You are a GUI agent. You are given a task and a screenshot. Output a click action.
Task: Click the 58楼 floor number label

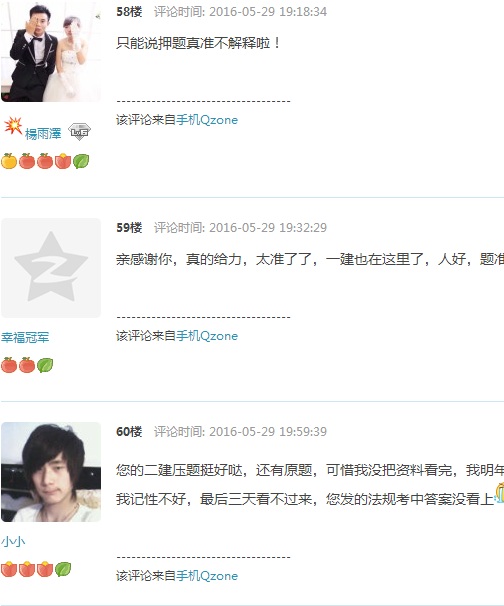coord(129,12)
